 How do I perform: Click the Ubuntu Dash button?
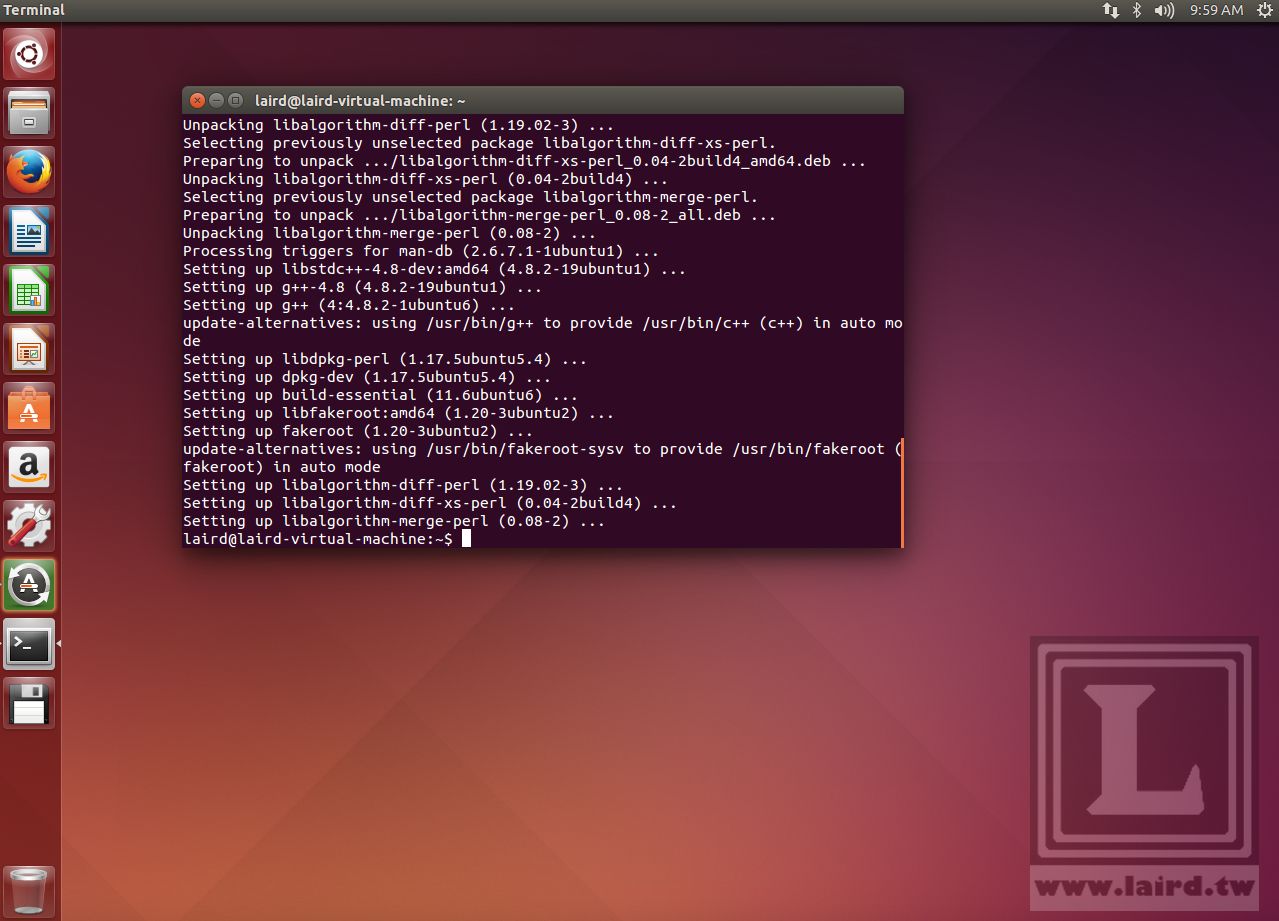(30, 54)
